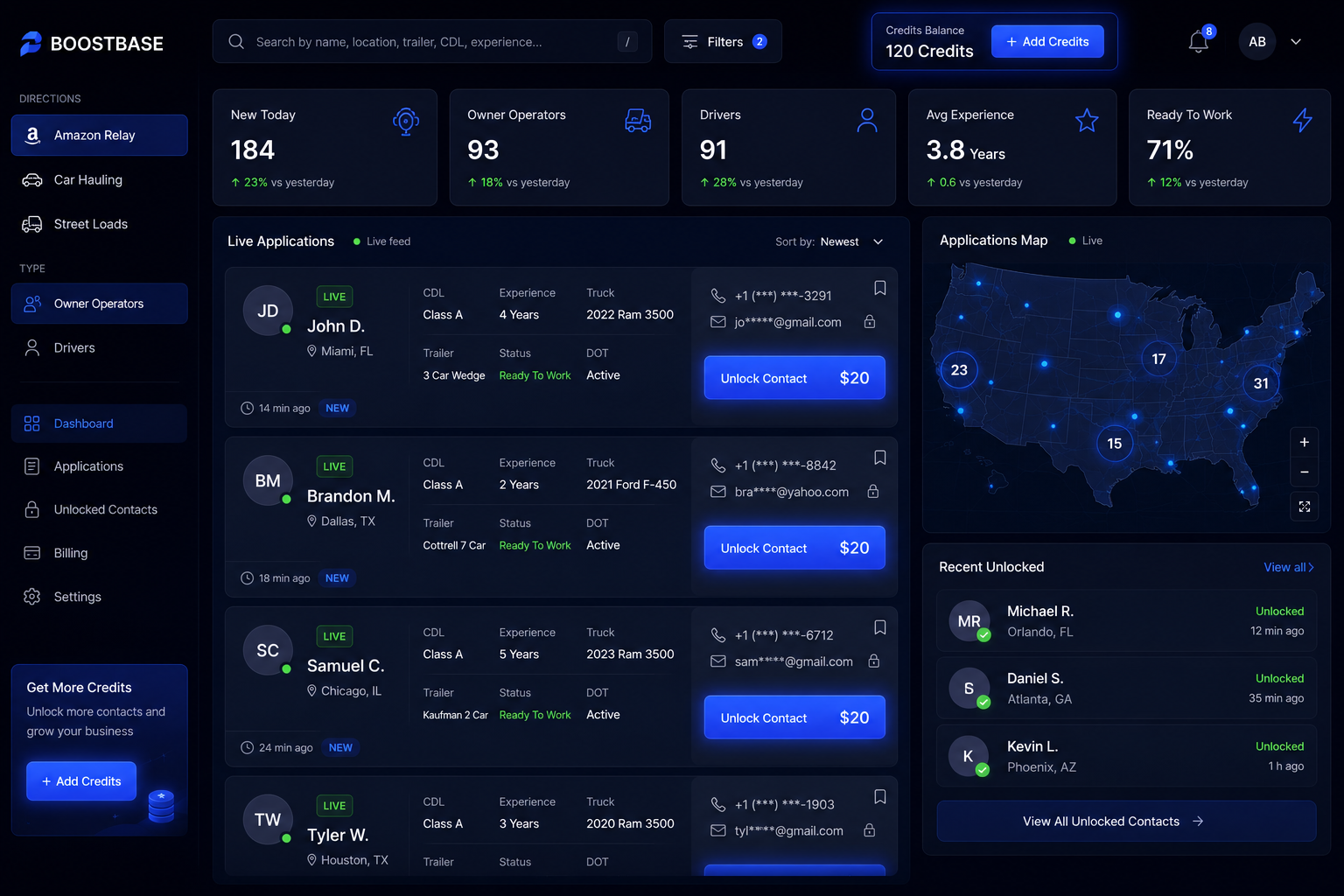Click envelope icon for bra****@yahoo.com

pos(718,492)
